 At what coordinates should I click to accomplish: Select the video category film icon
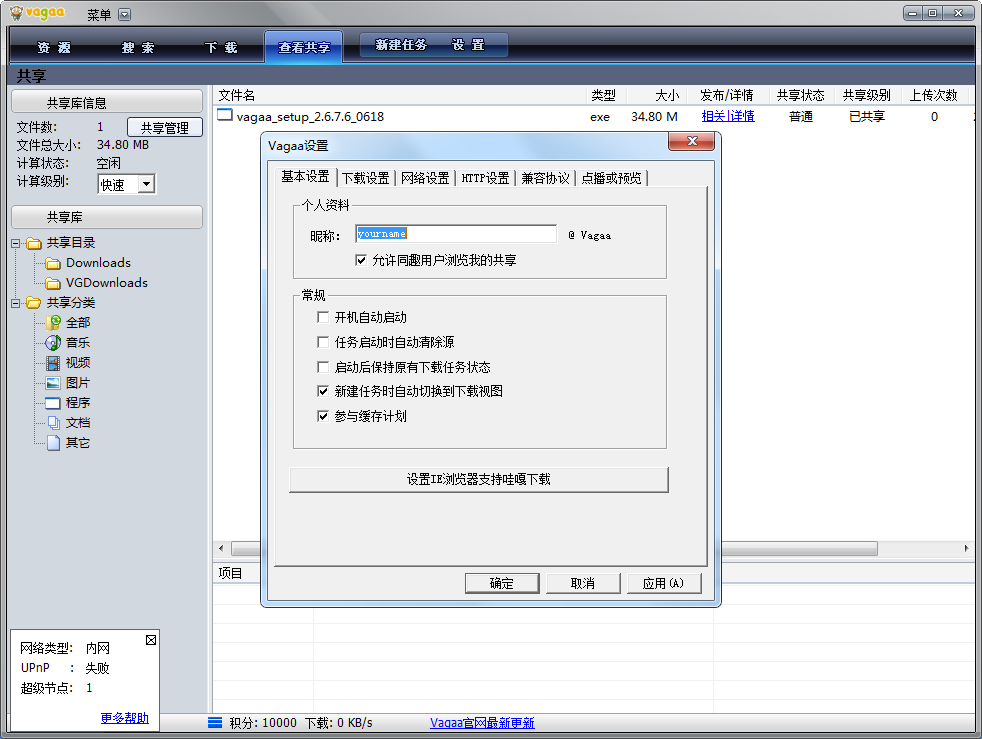pos(53,363)
